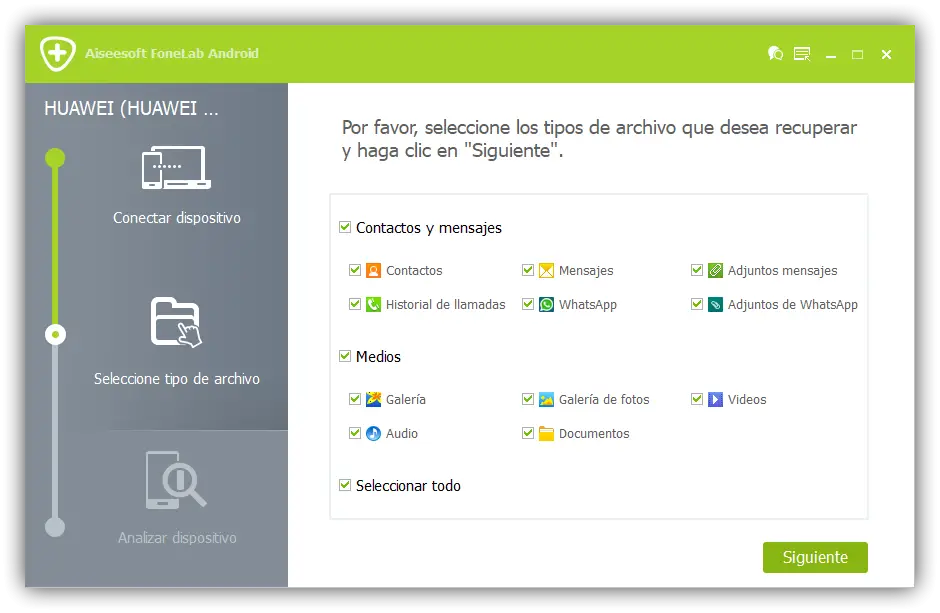Select the Analizar dispositivo step label
The height and width of the screenshot is (613, 940).
pyautogui.click(x=177, y=537)
